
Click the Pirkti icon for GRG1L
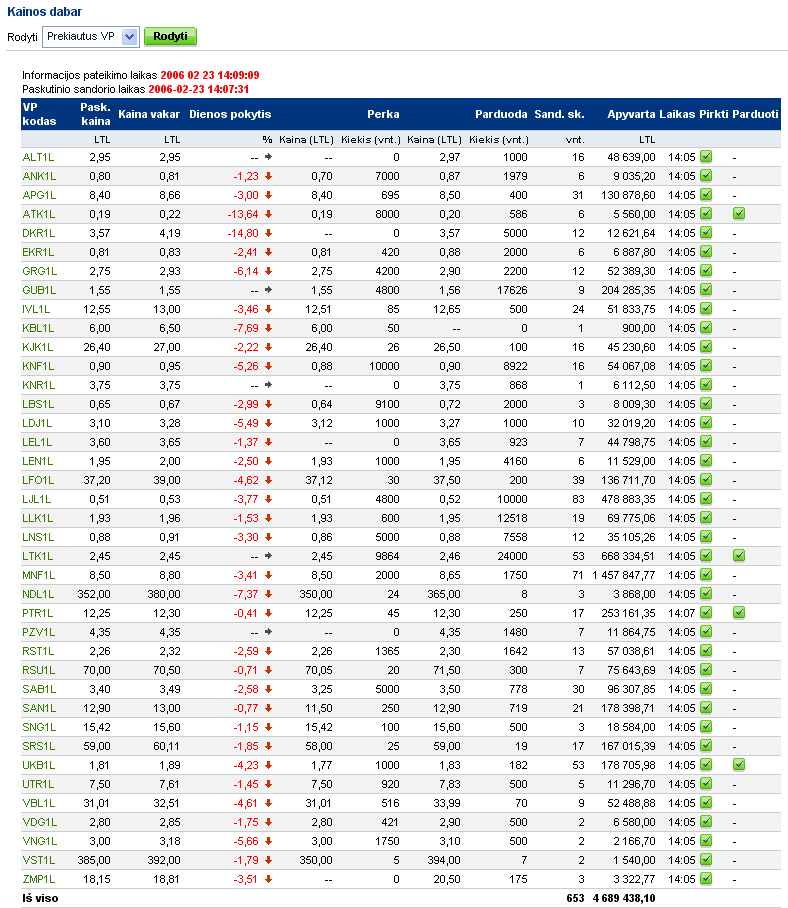pos(706,270)
